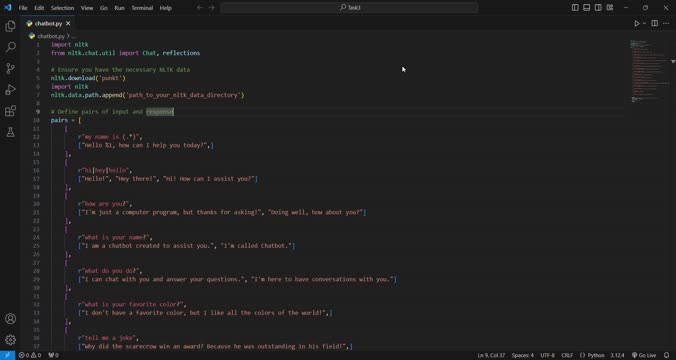676x360 pixels.
Task: Customize layout from title bar icon
Action: (x=610, y=8)
